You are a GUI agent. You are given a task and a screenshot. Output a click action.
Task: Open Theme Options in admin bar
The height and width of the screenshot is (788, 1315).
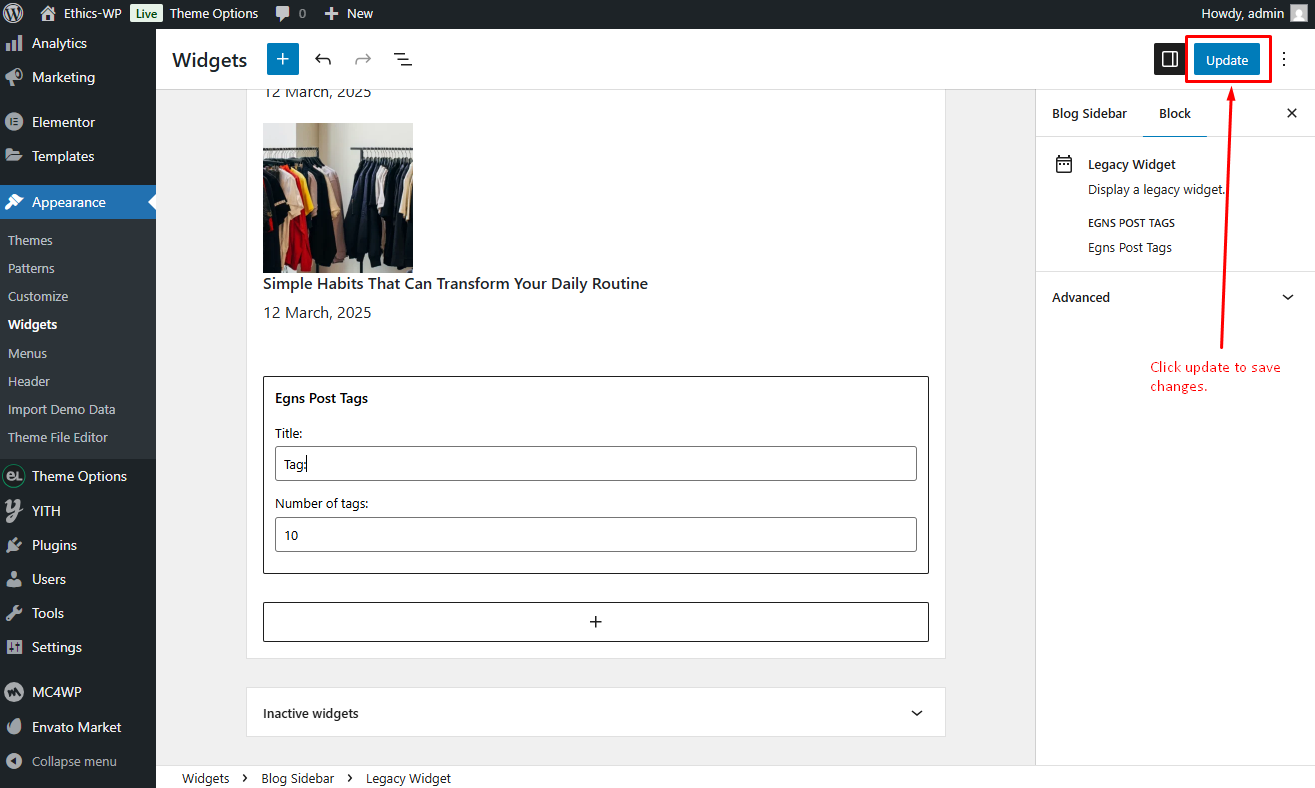[x=214, y=14]
